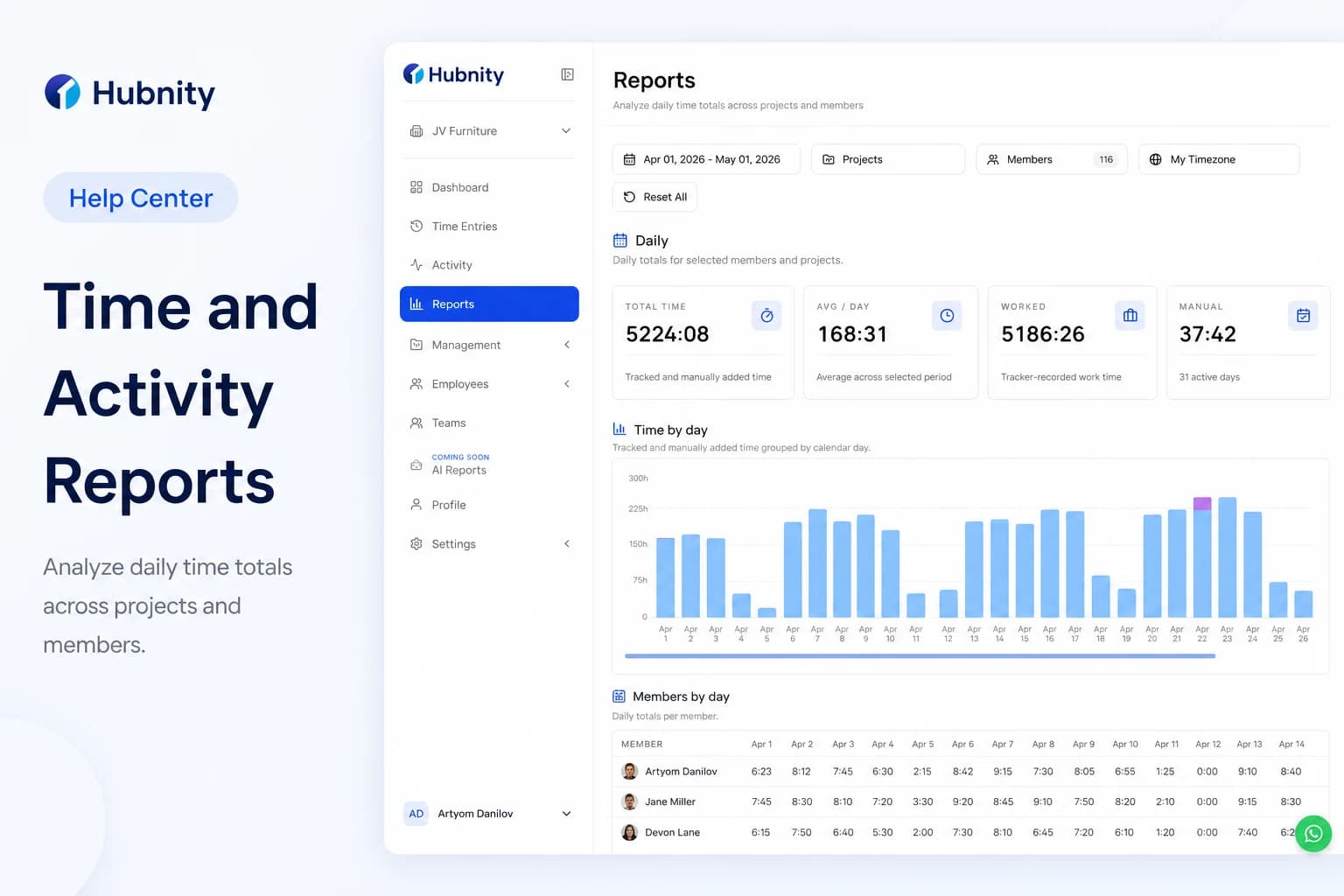Click the Apr 7 bar in the chart
The height and width of the screenshot is (896, 1344).
(817, 563)
